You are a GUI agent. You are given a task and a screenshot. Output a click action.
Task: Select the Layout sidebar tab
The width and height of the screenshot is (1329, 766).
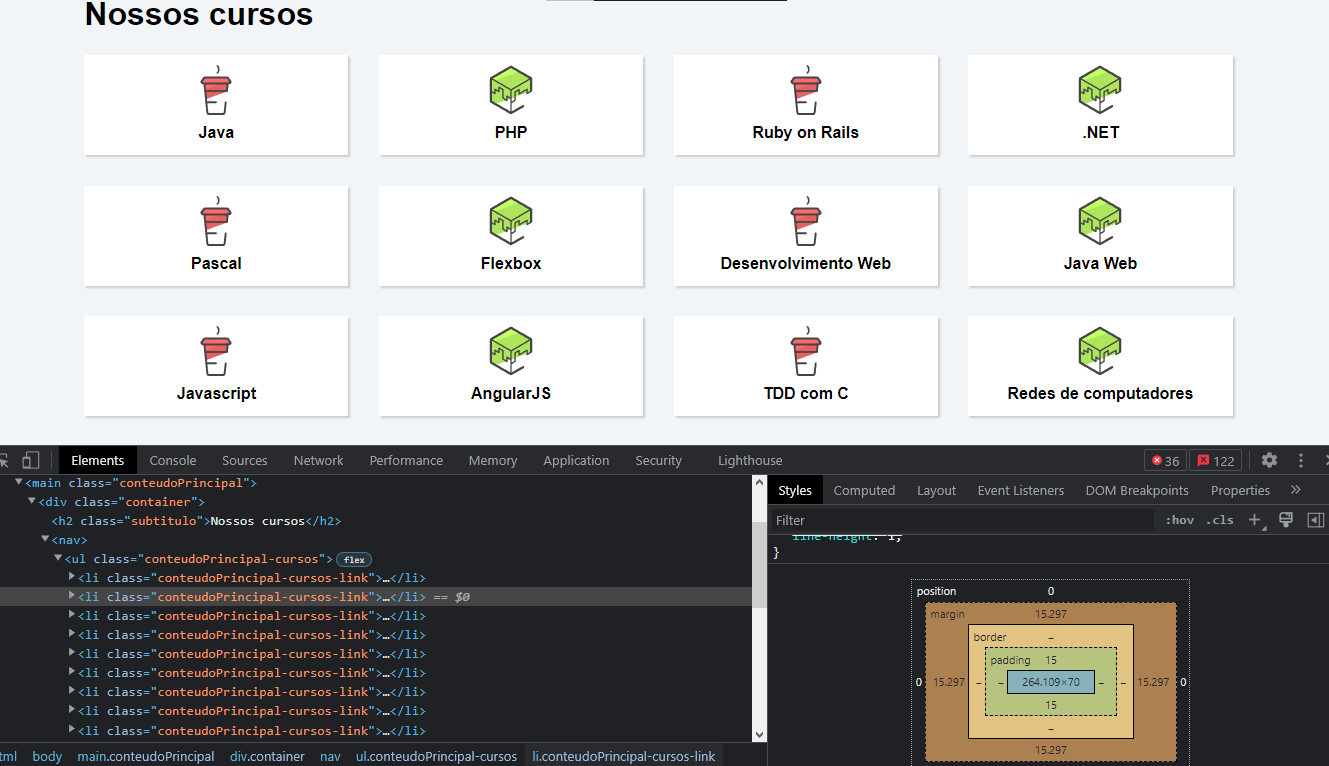pos(937,490)
